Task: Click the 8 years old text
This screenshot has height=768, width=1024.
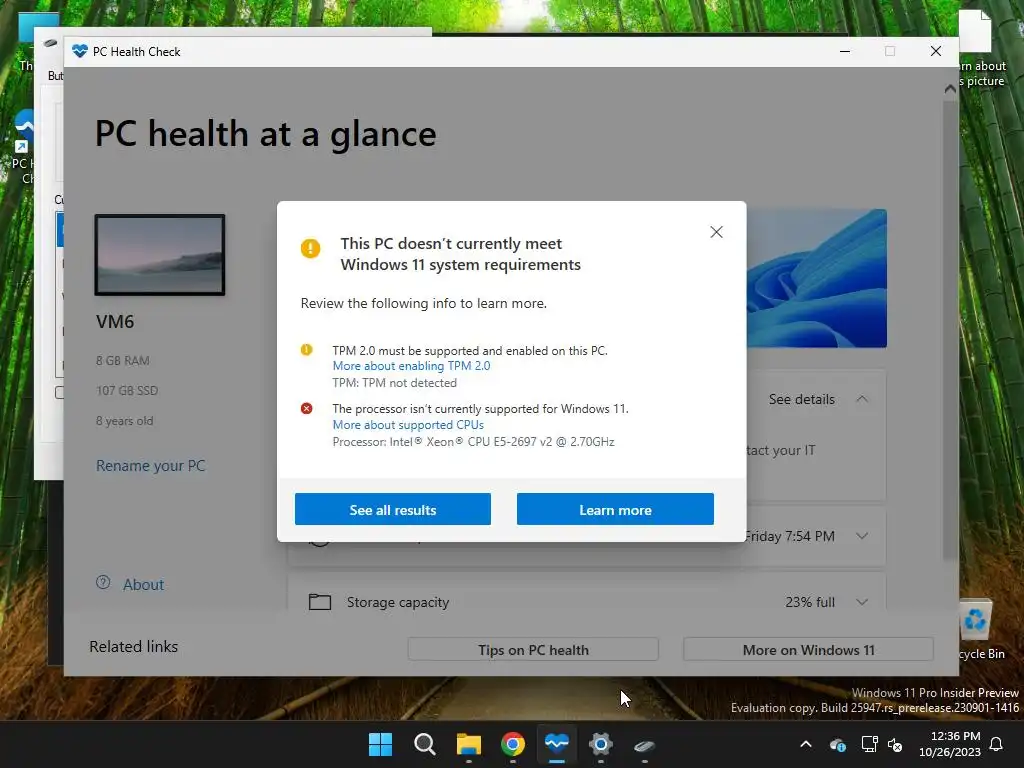Action: point(125,421)
